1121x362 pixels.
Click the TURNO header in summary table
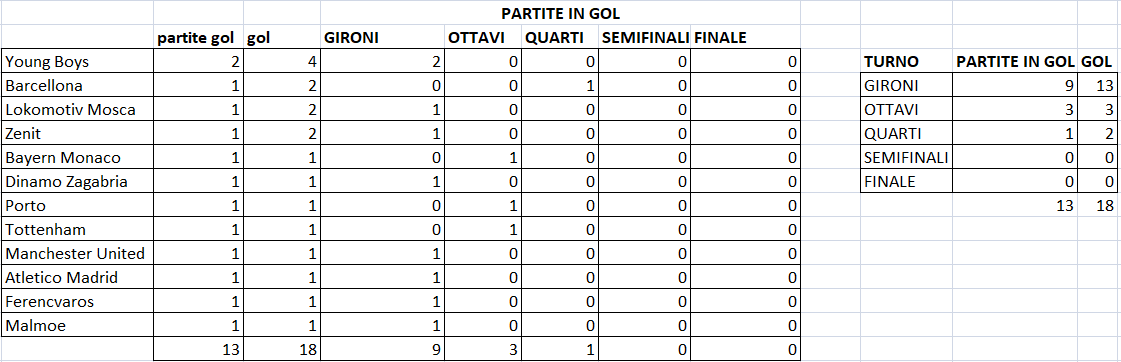(x=906, y=62)
